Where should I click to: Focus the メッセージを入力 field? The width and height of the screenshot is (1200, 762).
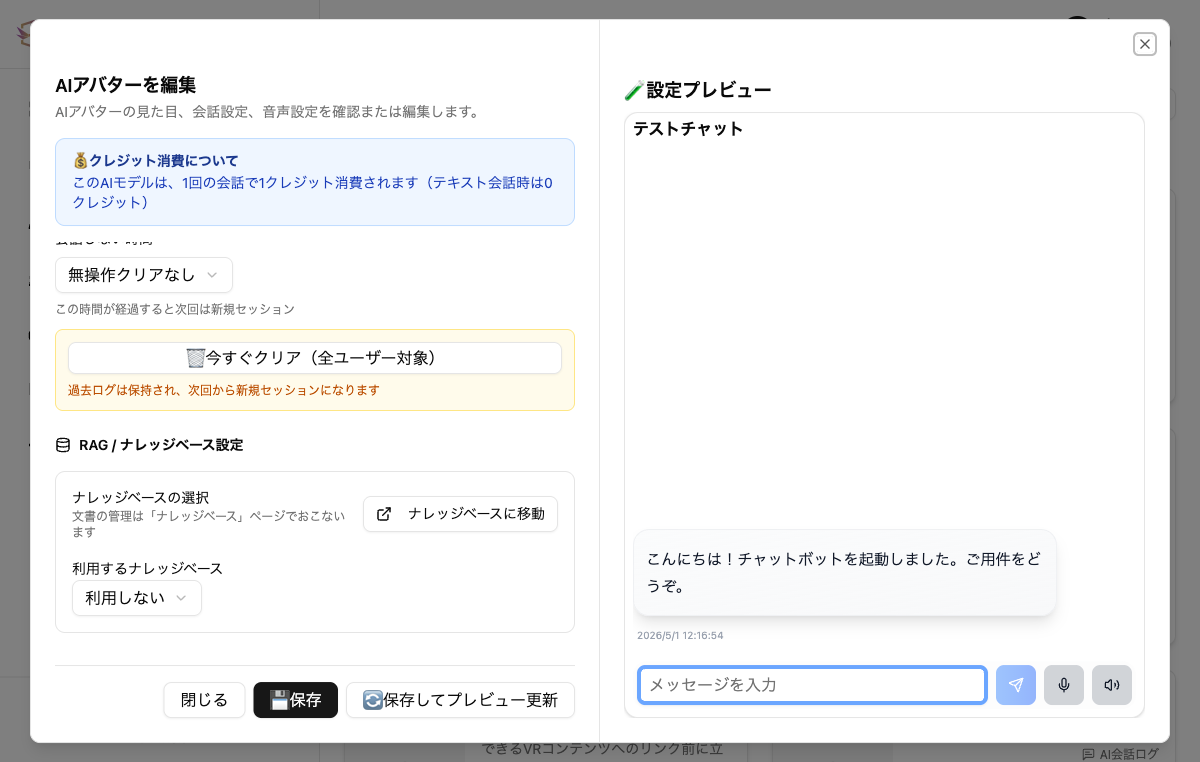coord(813,685)
